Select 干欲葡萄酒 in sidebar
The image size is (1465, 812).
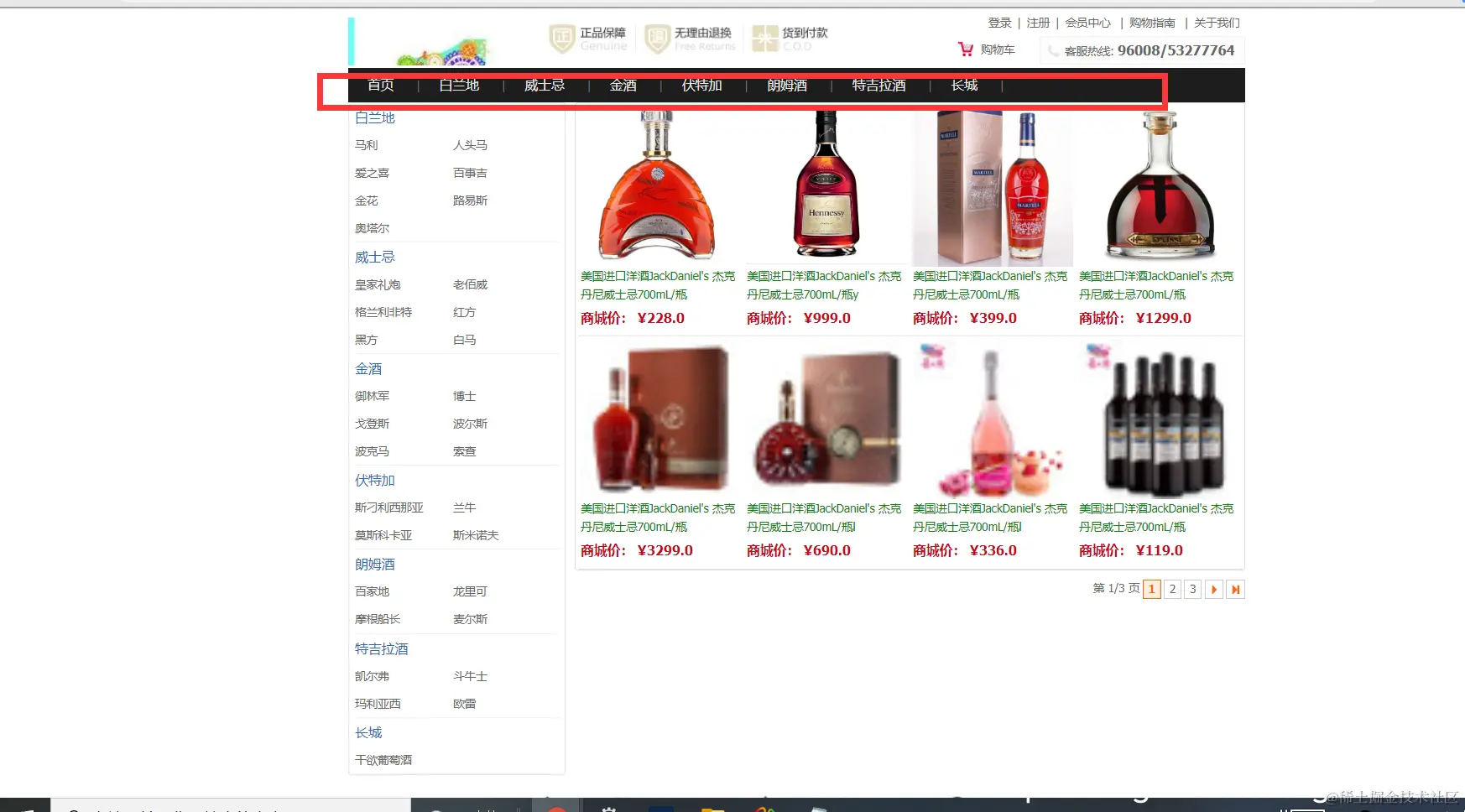pyautogui.click(x=383, y=760)
